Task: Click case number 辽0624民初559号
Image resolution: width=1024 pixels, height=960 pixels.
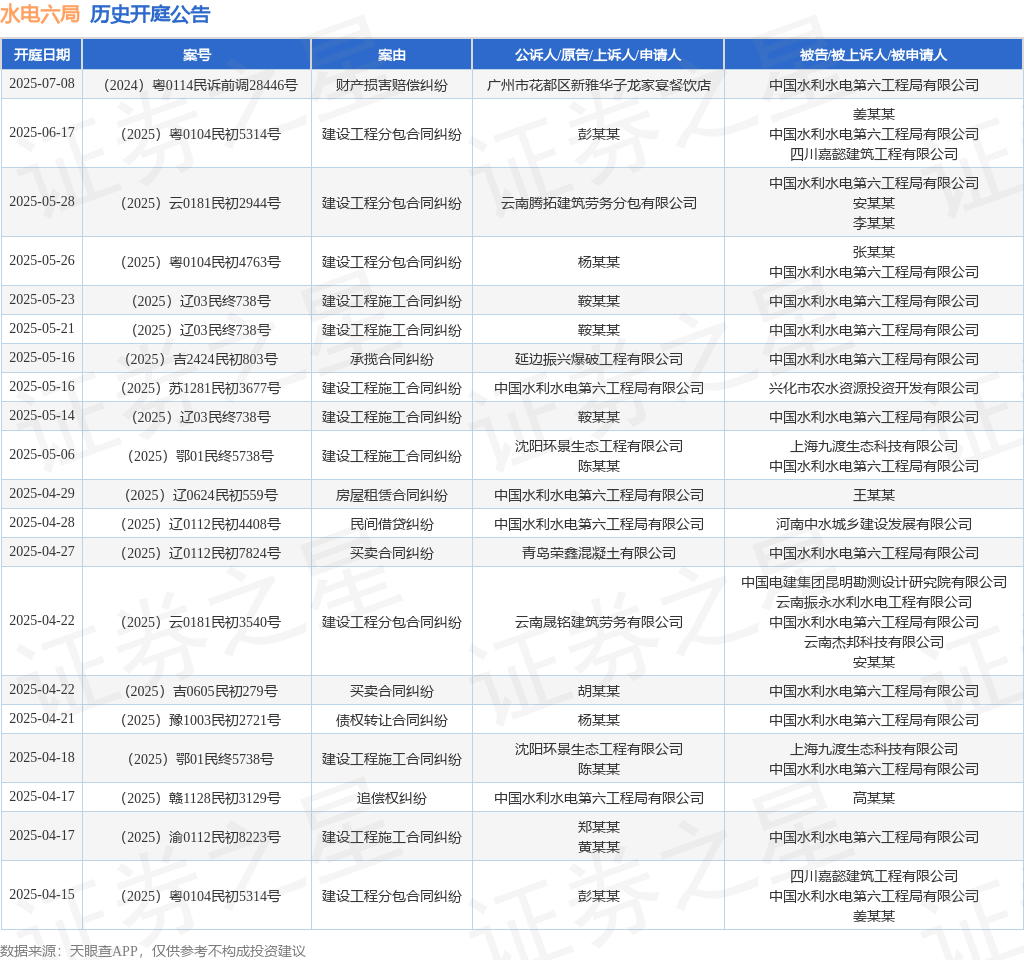Action: (x=200, y=495)
